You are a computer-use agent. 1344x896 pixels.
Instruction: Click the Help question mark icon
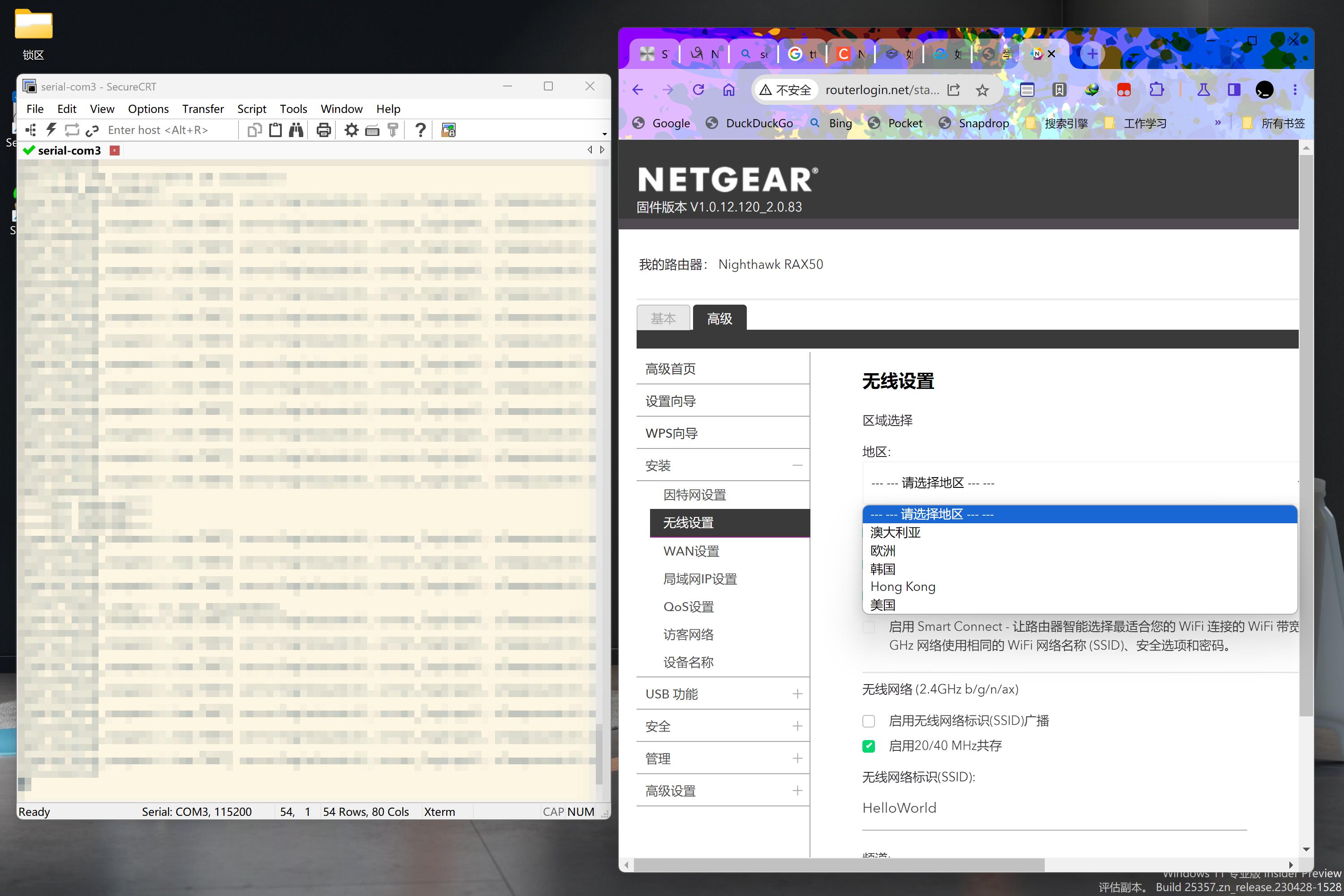coord(420,130)
